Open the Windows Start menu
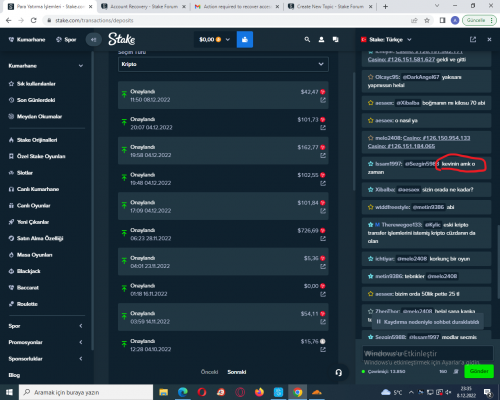This screenshot has height=400, width=500. (9, 392)
